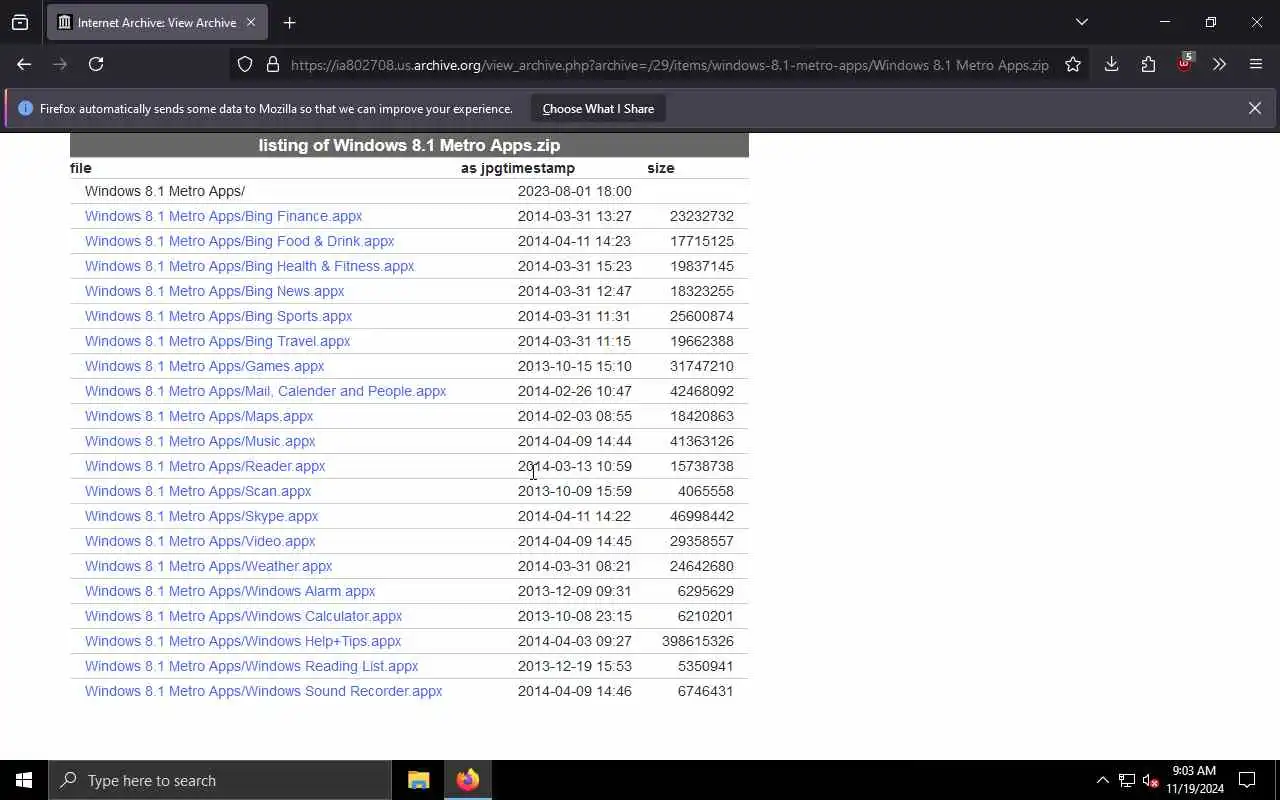Open a new tab with plus button

click(x=289, y=22)
